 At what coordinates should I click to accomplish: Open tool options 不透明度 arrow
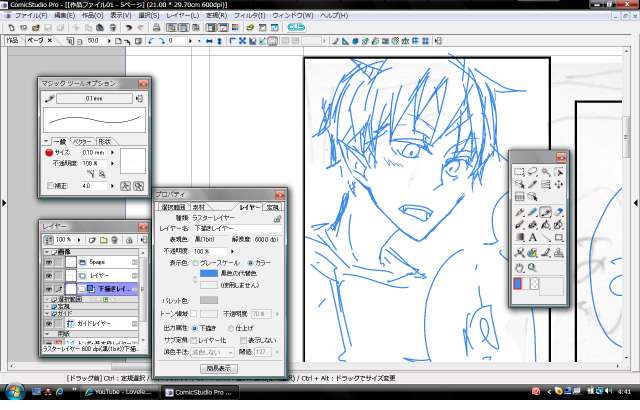(x=113, y=163)
